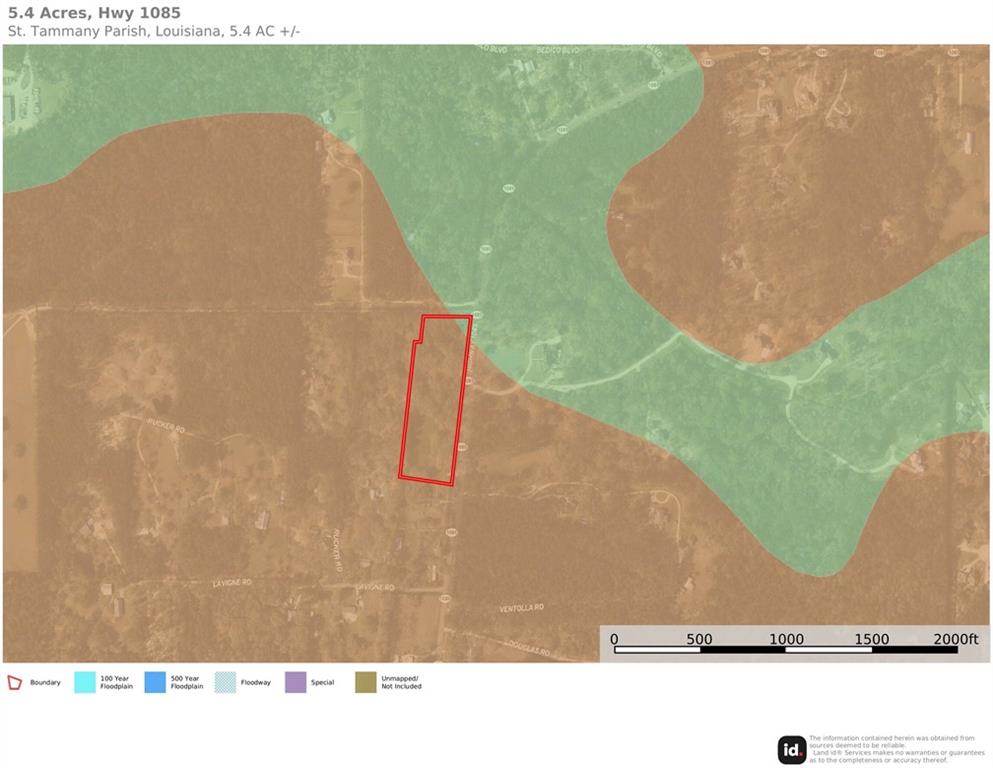The image size is (993, 768).
Task: Click the 'Floodway' legend label
Action: coord(256,683)
